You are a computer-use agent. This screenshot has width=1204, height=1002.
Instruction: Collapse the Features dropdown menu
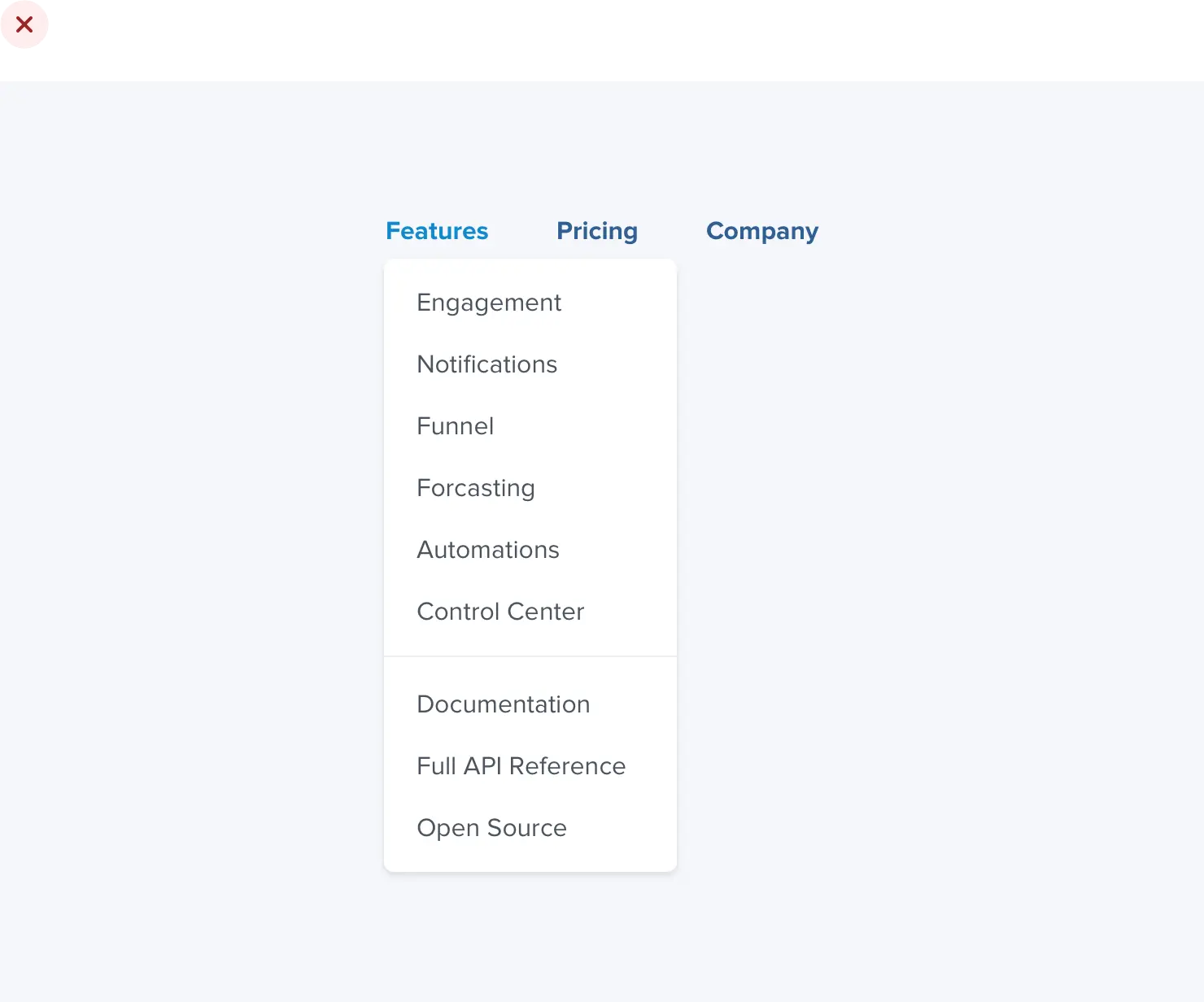[x=437, y=231]
